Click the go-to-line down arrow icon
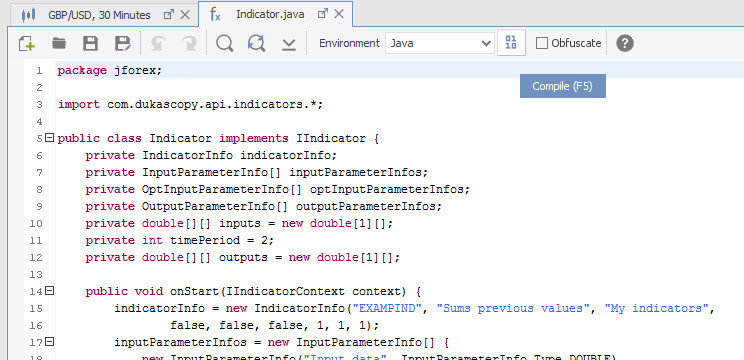 288,44
